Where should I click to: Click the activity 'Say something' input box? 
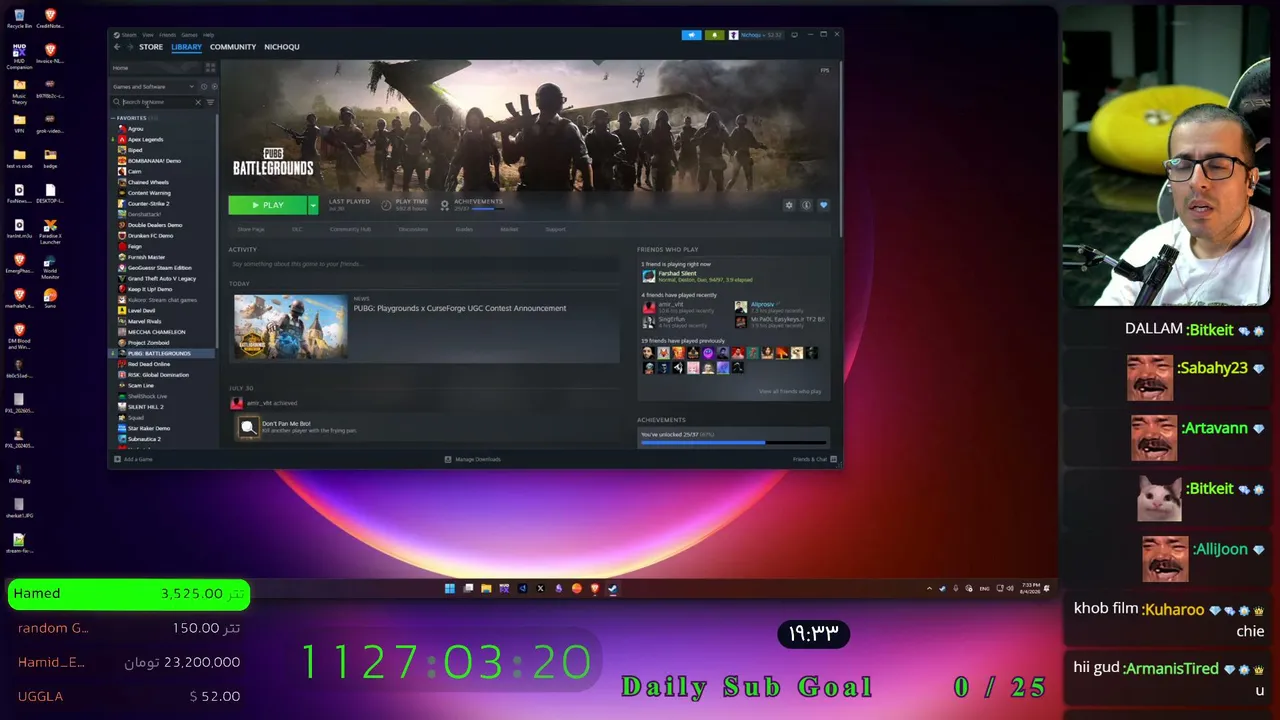[x=424, y=264]
